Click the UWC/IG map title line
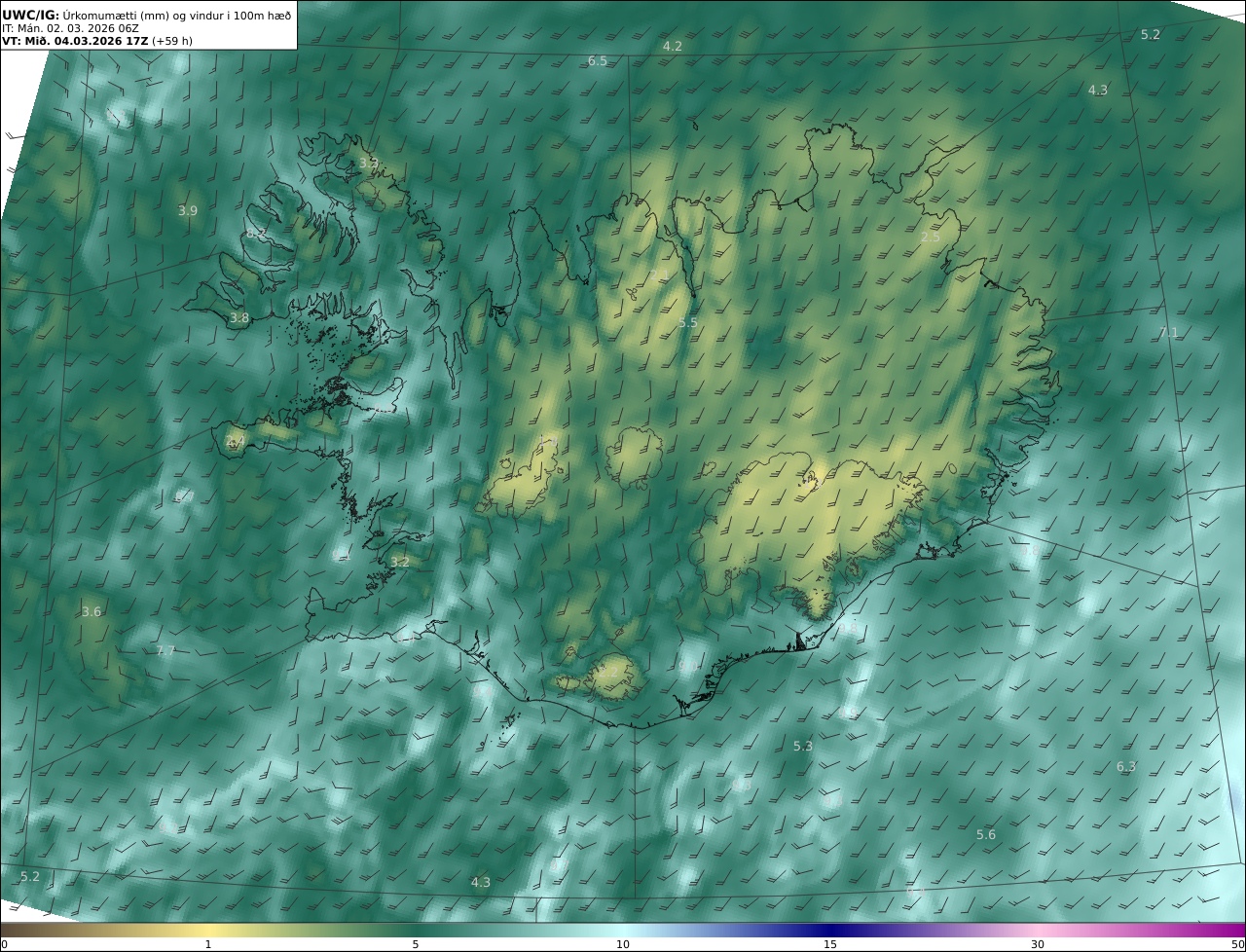The image size is (1246, 952). pos(147,15)
